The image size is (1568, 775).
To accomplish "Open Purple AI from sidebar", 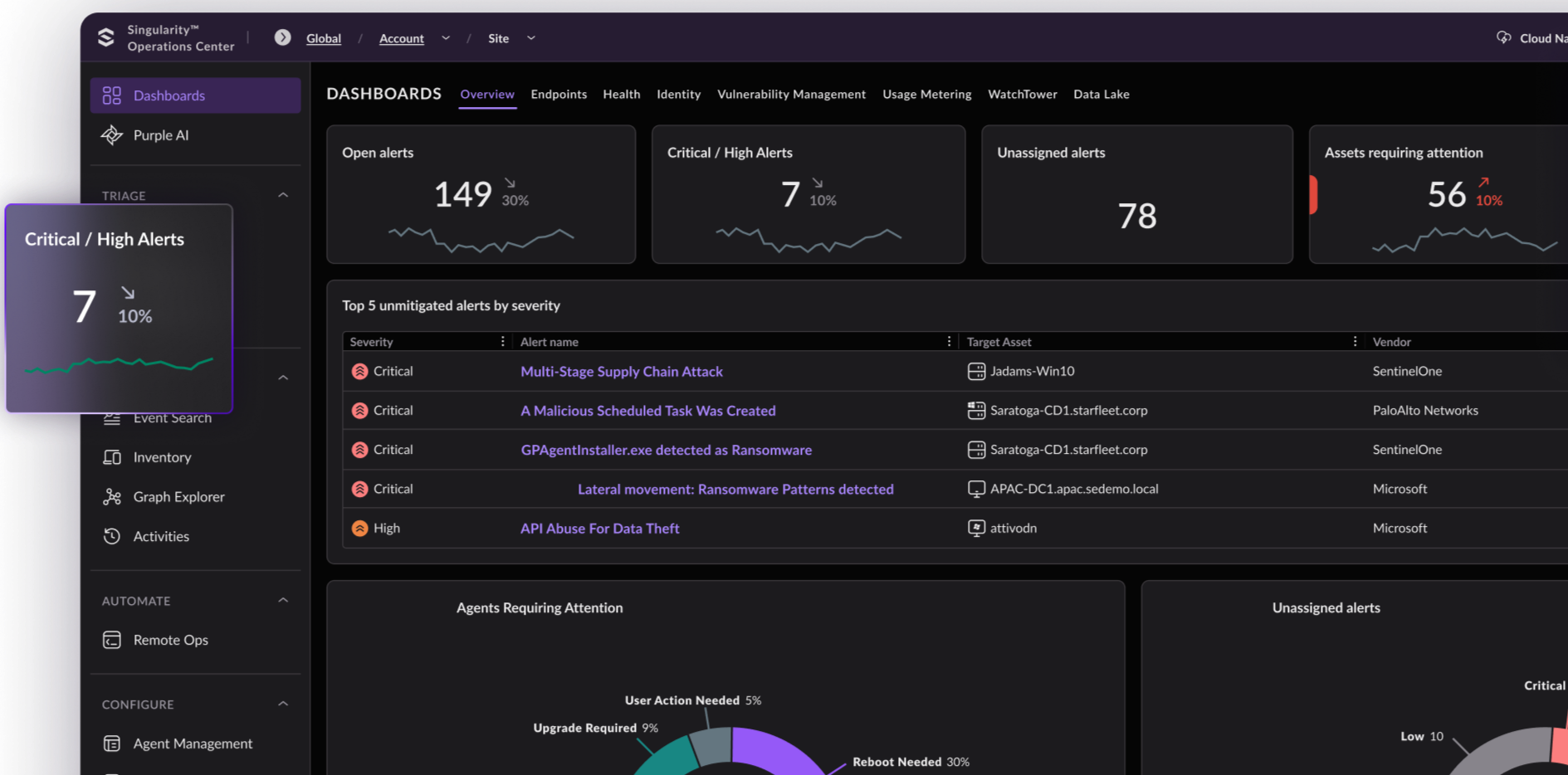I will (x=161, y=135).
